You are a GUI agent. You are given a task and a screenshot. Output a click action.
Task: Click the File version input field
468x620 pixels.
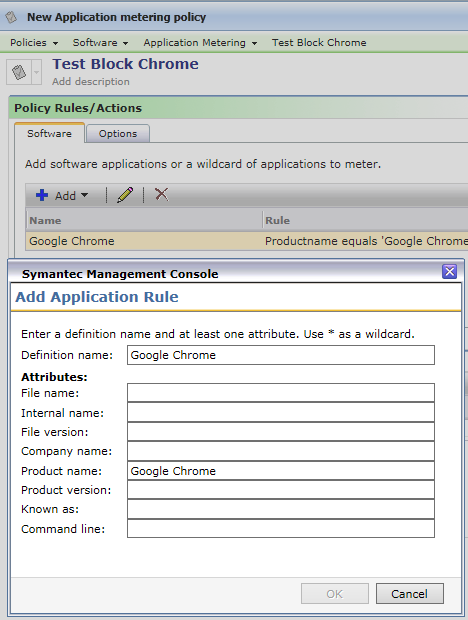(281, 432)
